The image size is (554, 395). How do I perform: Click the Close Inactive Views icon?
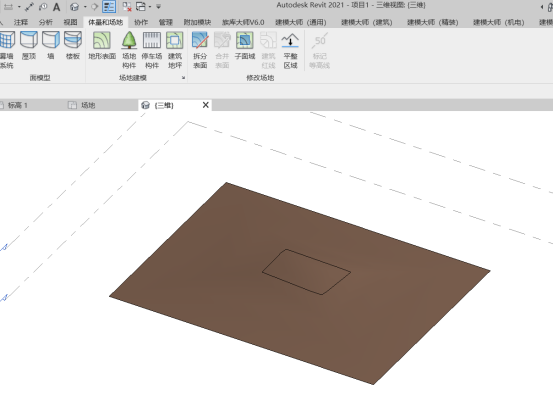127,7
